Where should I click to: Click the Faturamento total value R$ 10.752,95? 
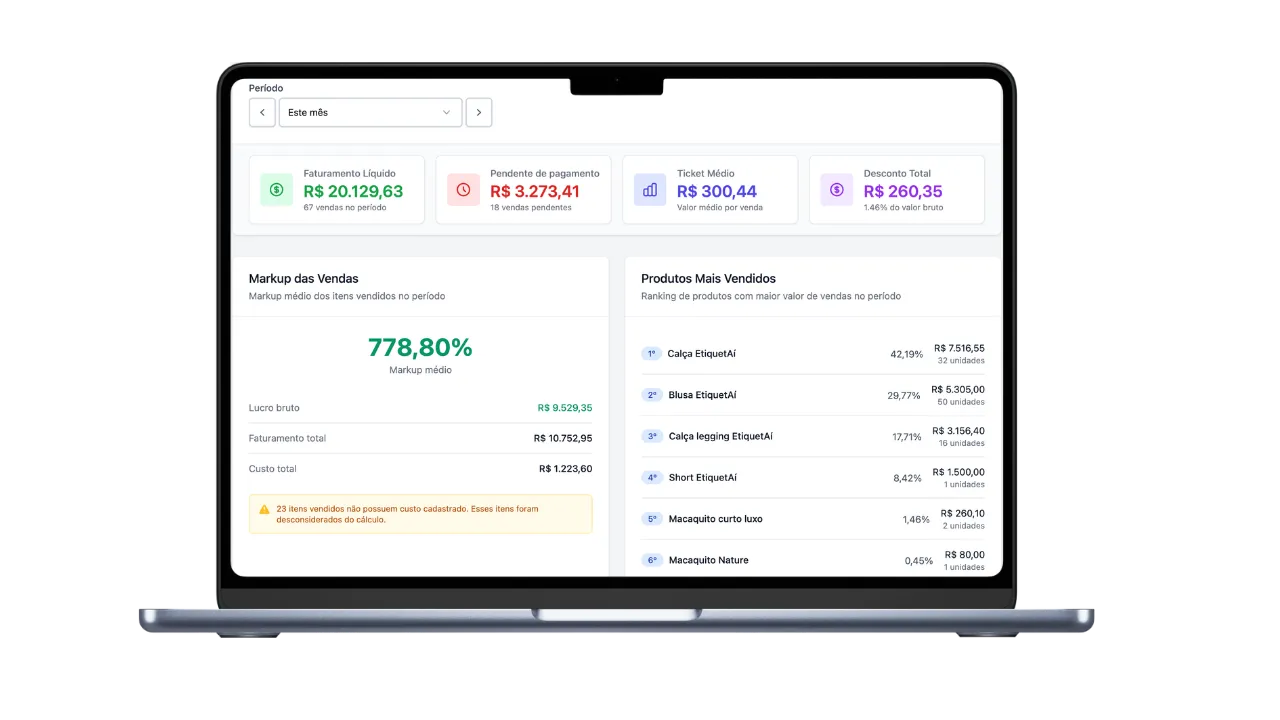pos(563,438)
